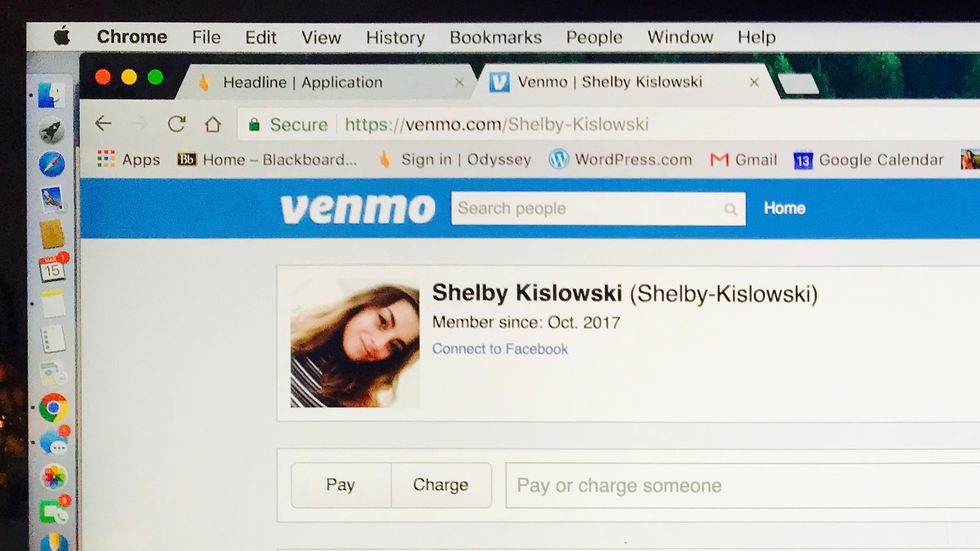Open the Bookmarks menu
The height and width of the screenshot is (551, 980).
[x=496, y=37]
